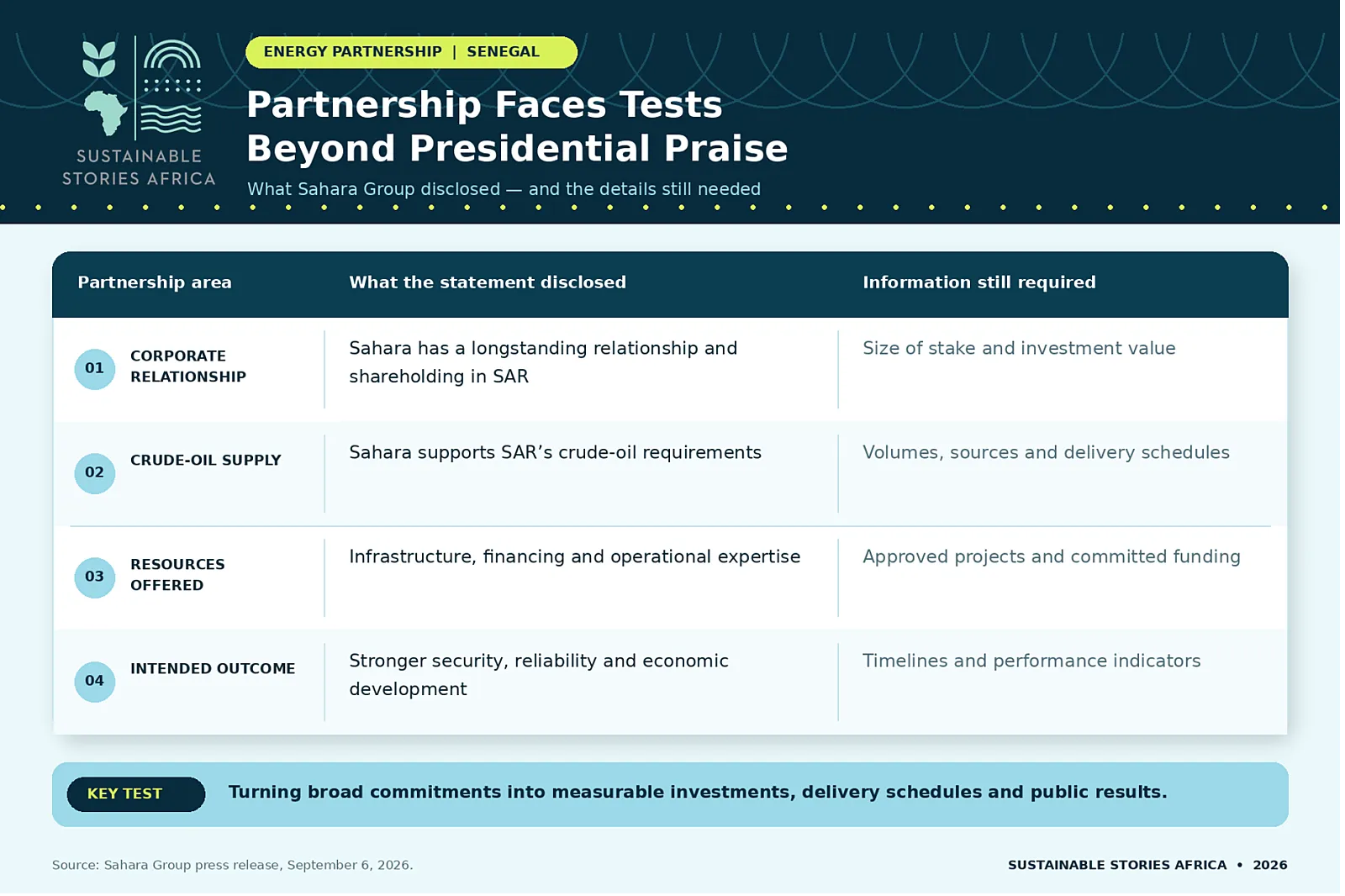
Task: Select the Partnership area column header
Action: pyautogui.click(x=155, y=282)
